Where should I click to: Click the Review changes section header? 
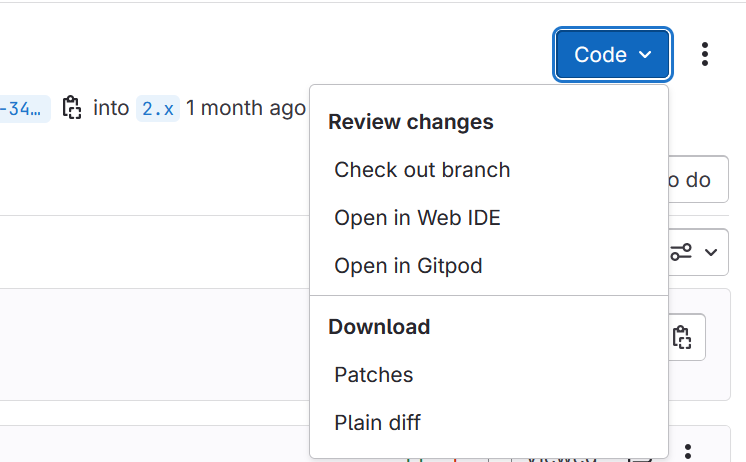click(x=411, y=122)
